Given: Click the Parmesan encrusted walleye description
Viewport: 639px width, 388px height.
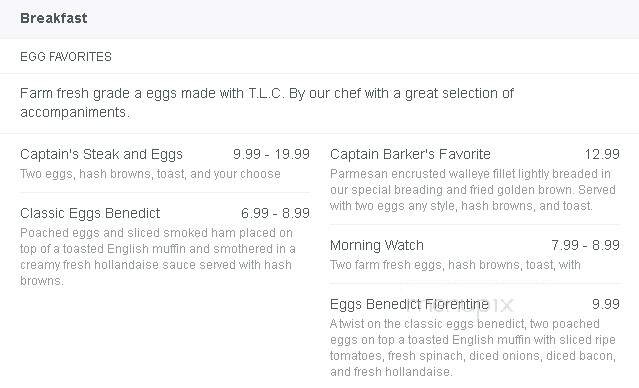Looking at the screenshot, I should (473, 190).
